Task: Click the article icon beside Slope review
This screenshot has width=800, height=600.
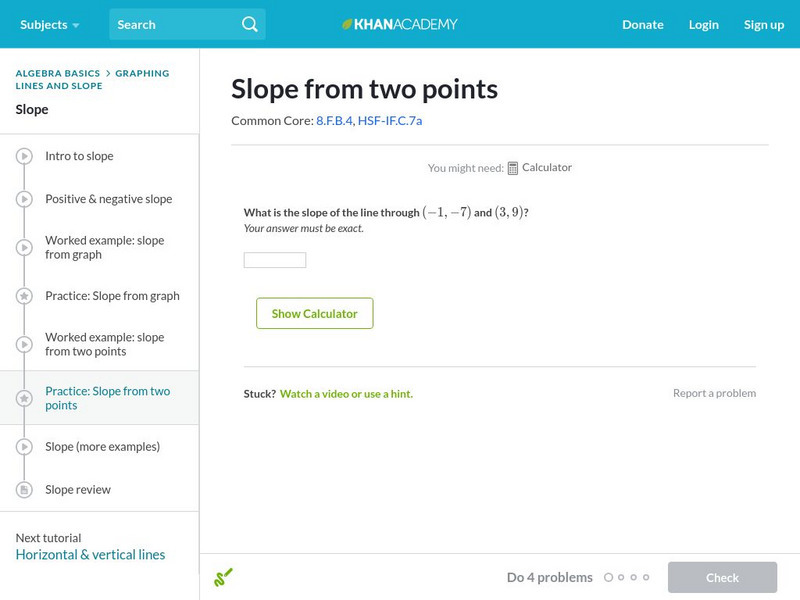Action: [x=24, y=490]
